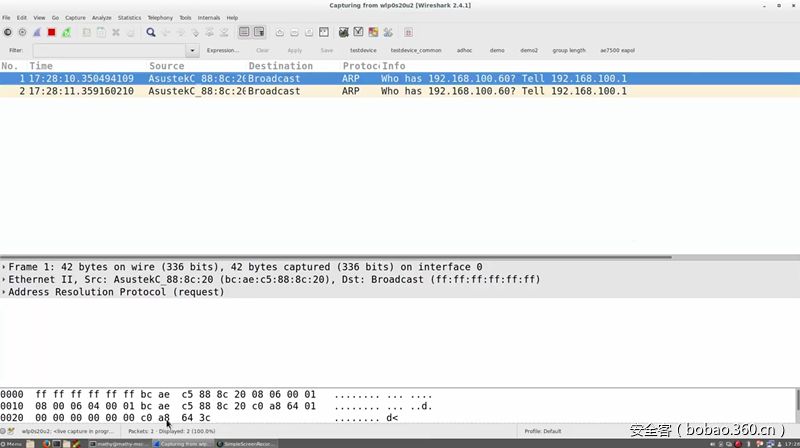Open the View menu
Screen dimensions: 800x448
point(39,17)
